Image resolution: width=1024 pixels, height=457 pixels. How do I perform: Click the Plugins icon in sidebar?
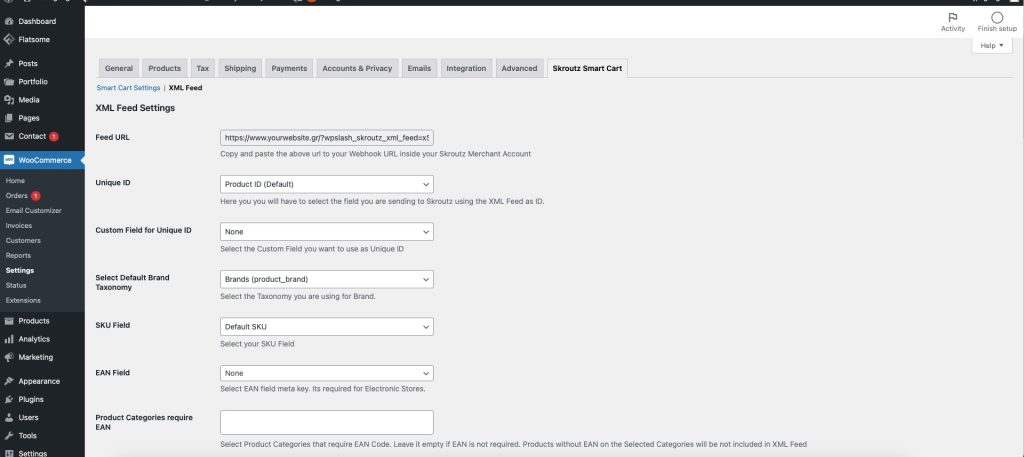click(8, 399)
